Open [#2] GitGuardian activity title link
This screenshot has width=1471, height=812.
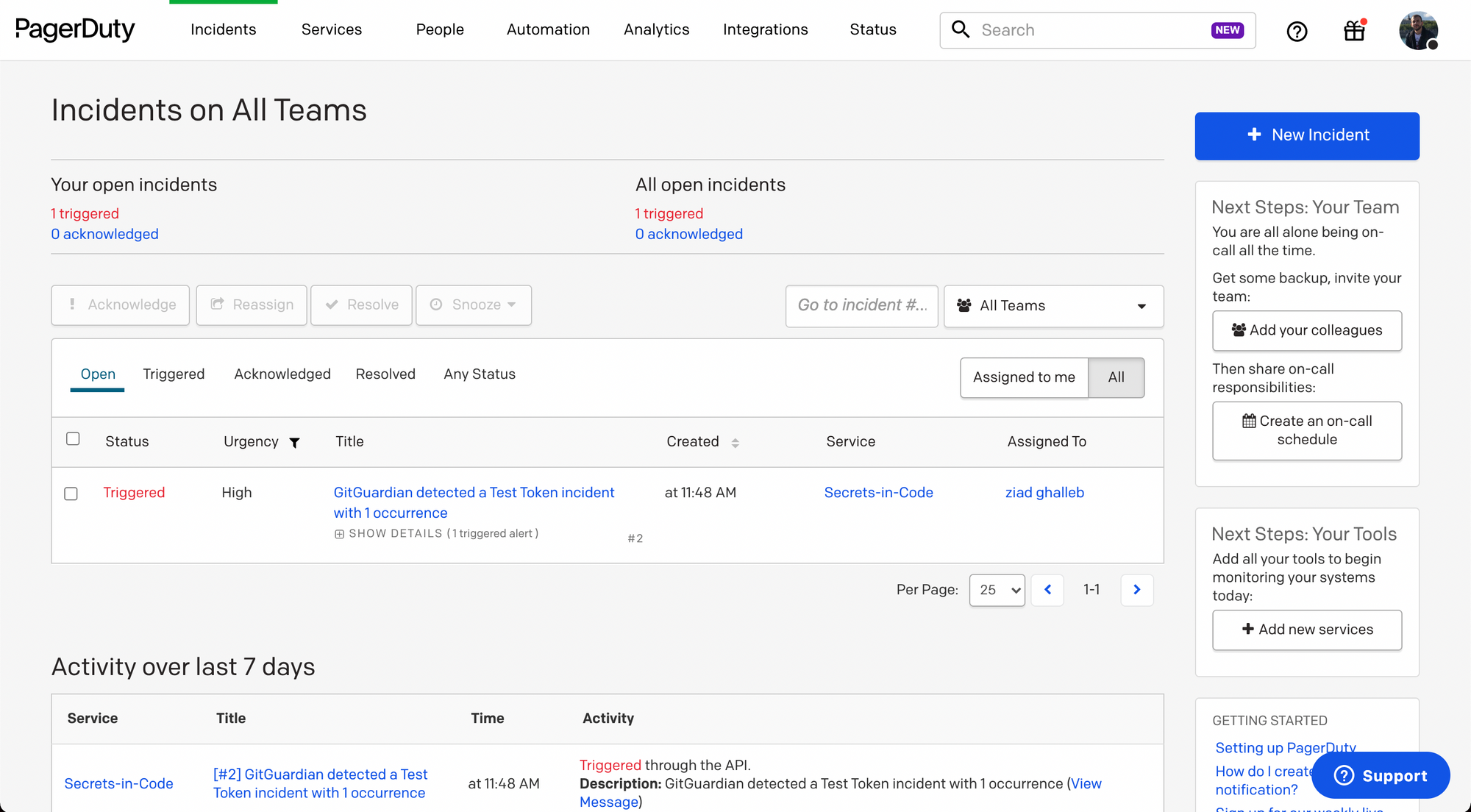(x=320, y=784)
